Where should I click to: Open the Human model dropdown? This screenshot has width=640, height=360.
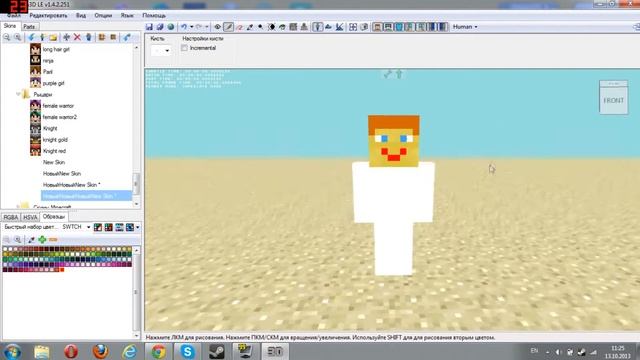(x=465, y=27)
